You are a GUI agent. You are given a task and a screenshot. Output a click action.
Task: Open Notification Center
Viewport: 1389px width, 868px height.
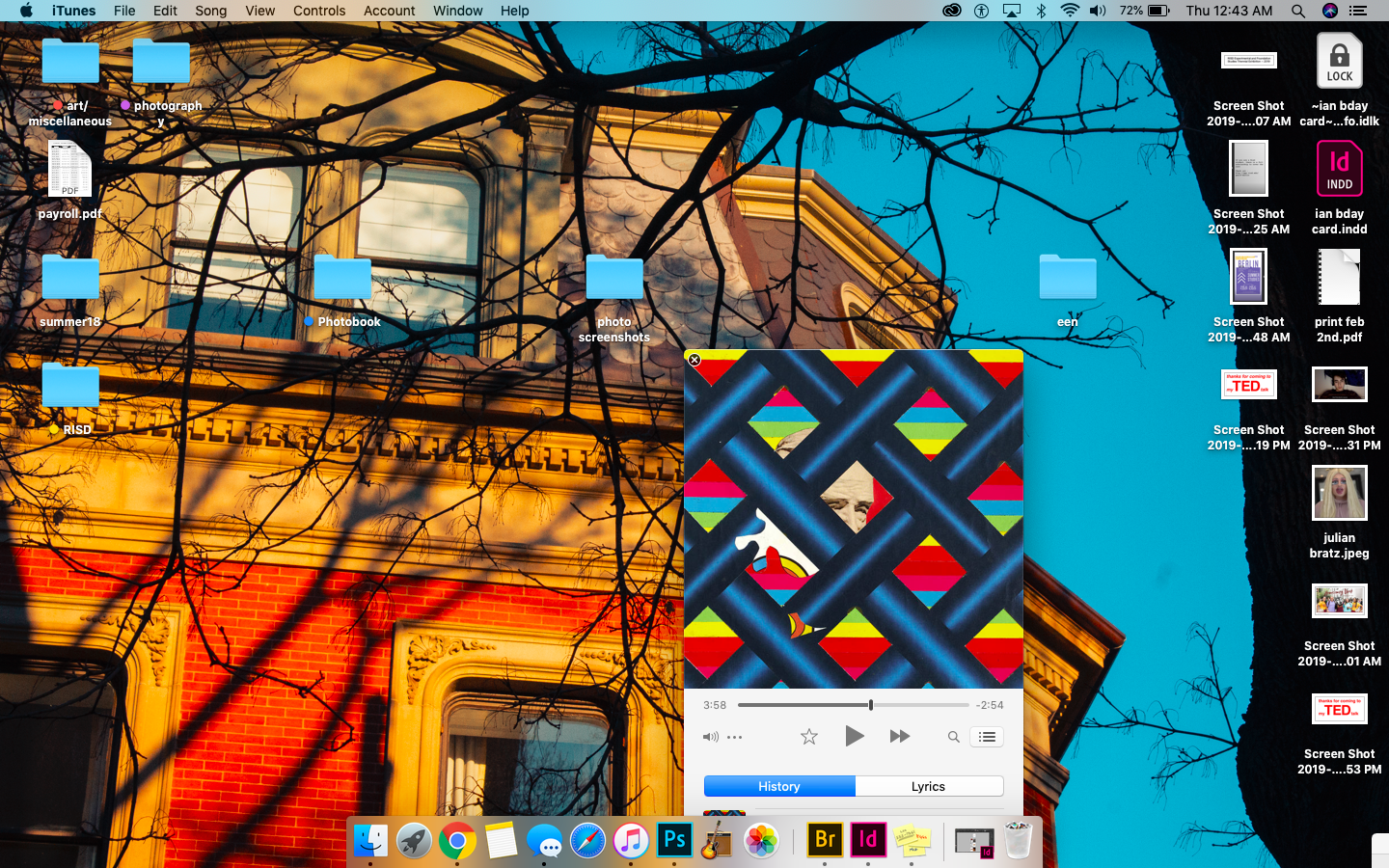pyautogui.click(x=1358, y=11)
